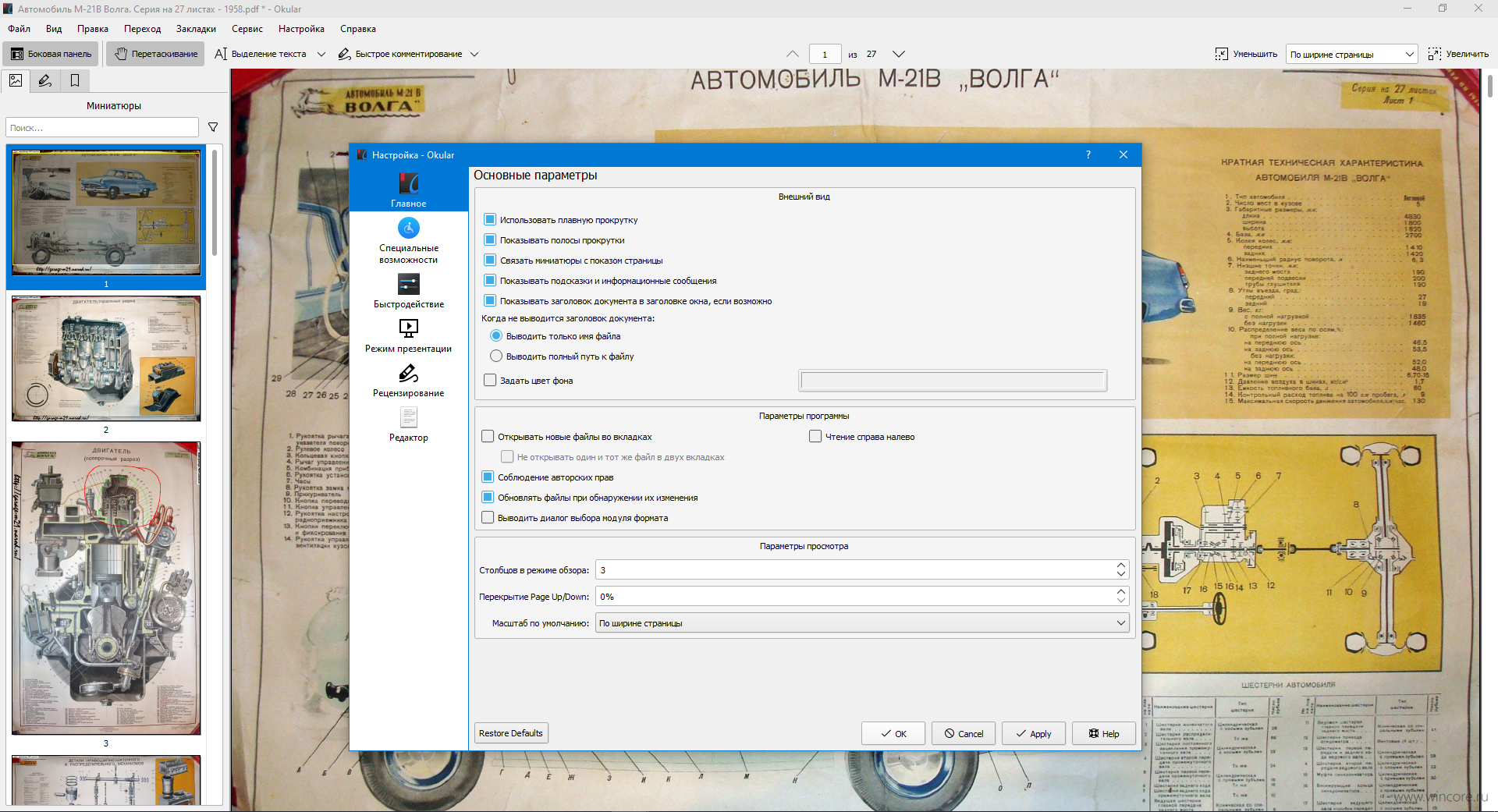Toggle Показывать заголовок документа в заголовке окна
Viewport: 1498px width, 812px height.
(490, 301)
